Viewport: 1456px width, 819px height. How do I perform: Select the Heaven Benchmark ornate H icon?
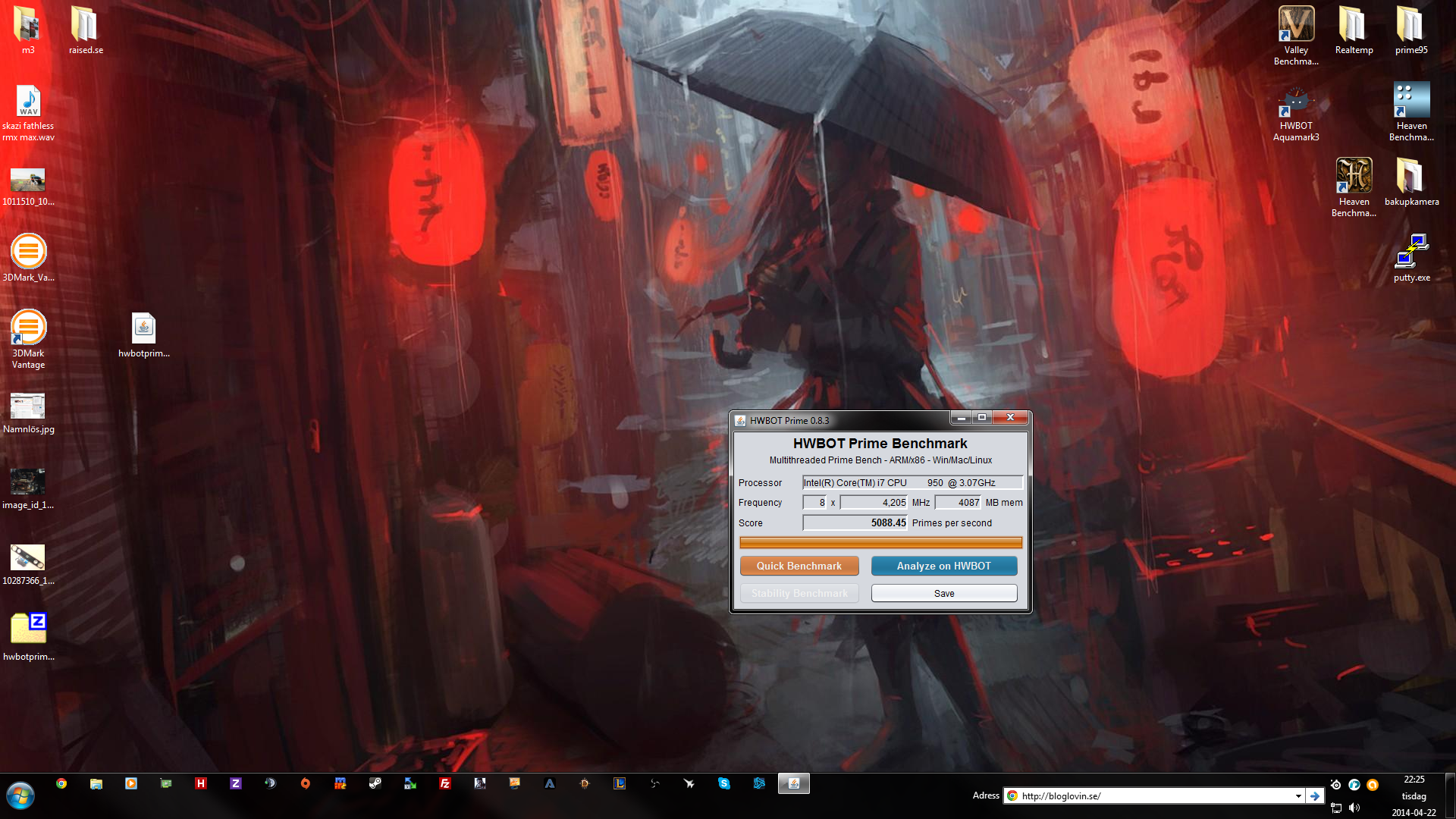point(1354,187)
